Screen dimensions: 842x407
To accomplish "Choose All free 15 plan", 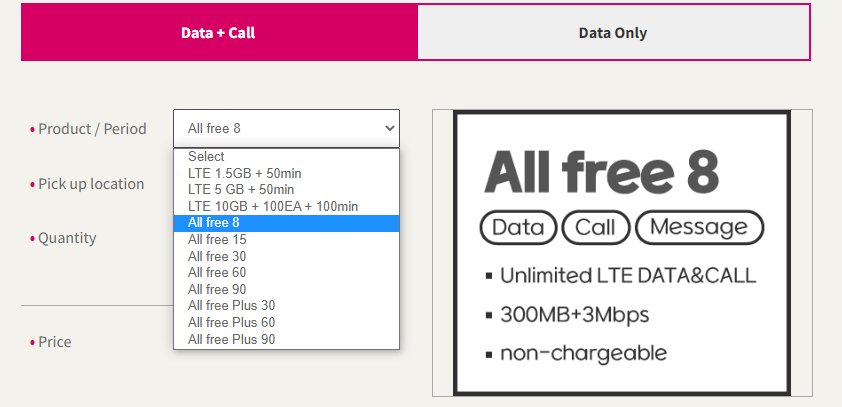I will click(217, 240).
